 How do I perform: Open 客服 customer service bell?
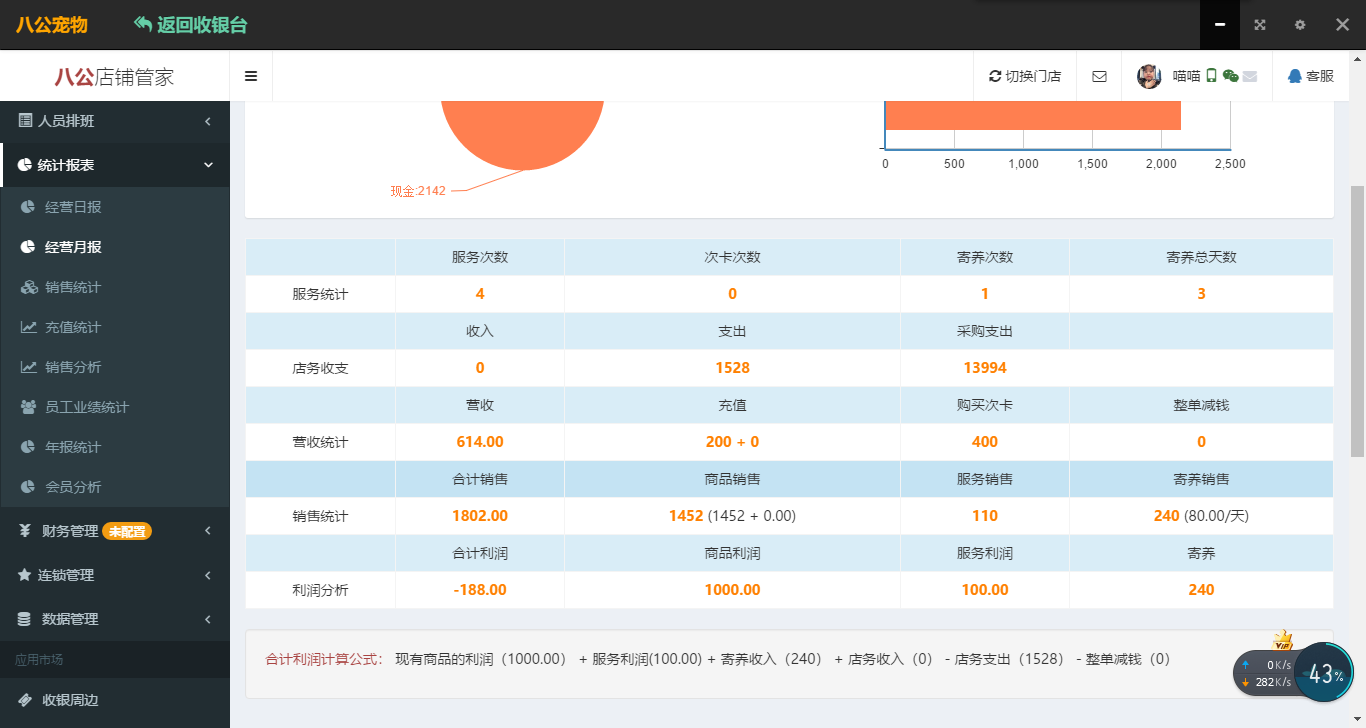[1310, 76]
